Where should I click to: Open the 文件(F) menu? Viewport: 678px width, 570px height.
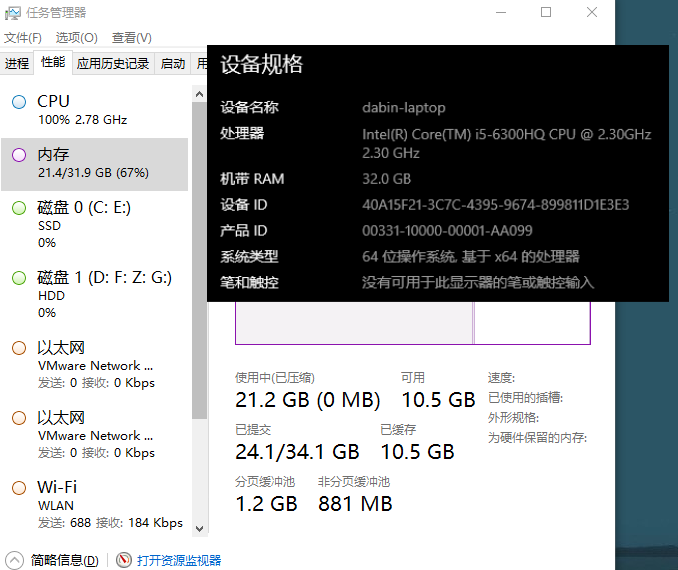click(x=22, y=38)
